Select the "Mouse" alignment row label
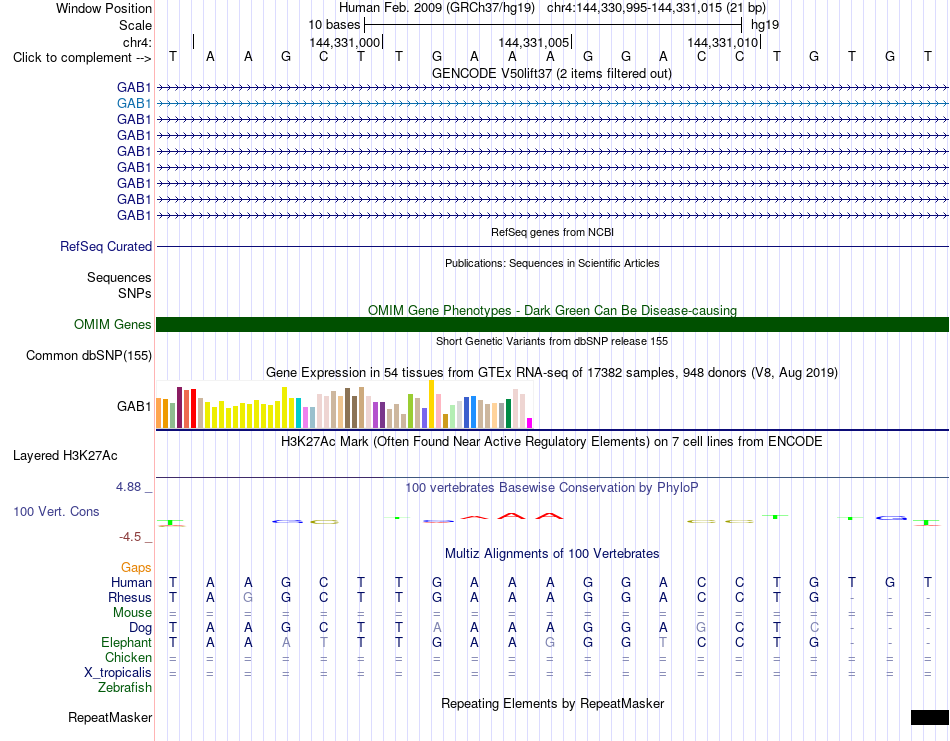Screen dimensions: 950x741 [x=132, y=613]
